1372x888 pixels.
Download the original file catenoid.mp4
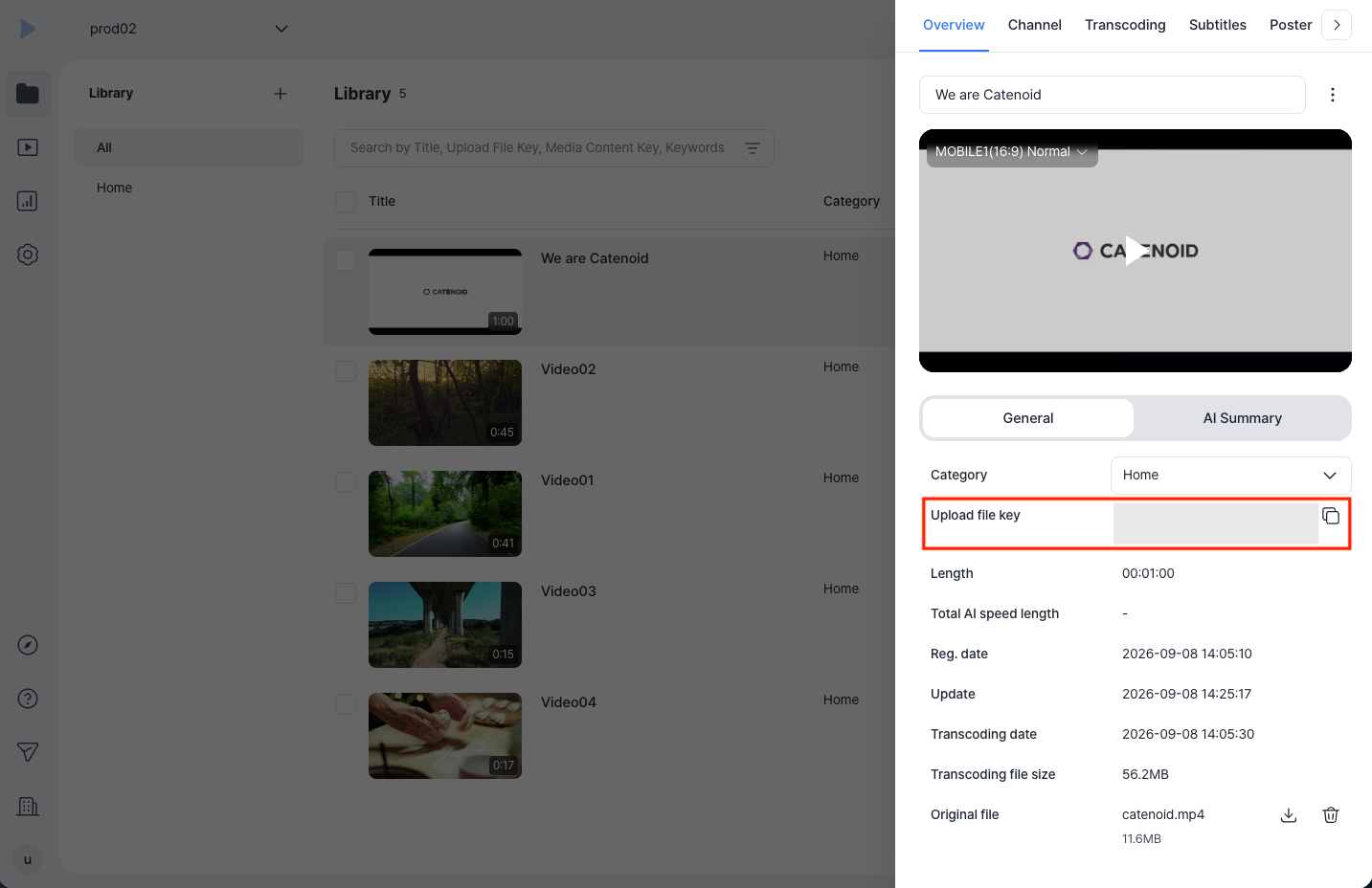[x=1289, y=815]
